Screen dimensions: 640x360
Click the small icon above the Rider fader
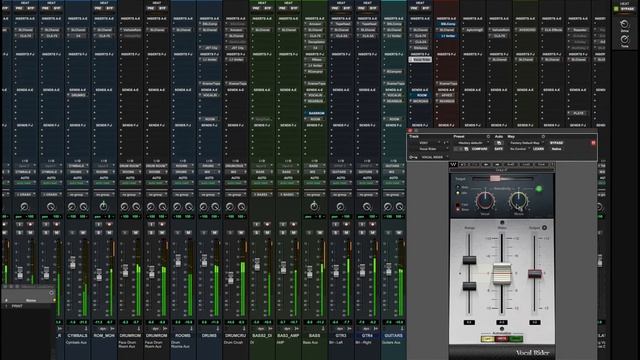(502, 222)
